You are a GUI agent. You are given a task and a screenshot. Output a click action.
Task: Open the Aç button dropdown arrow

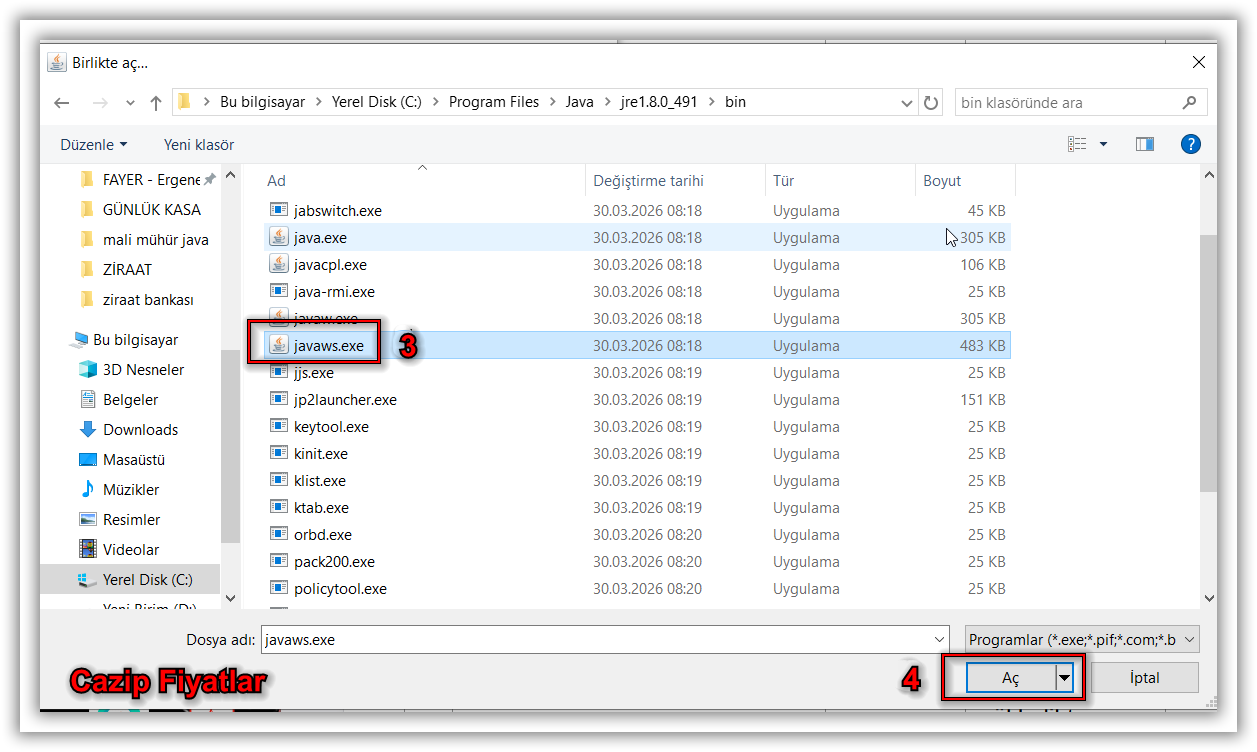[1065, 678]
